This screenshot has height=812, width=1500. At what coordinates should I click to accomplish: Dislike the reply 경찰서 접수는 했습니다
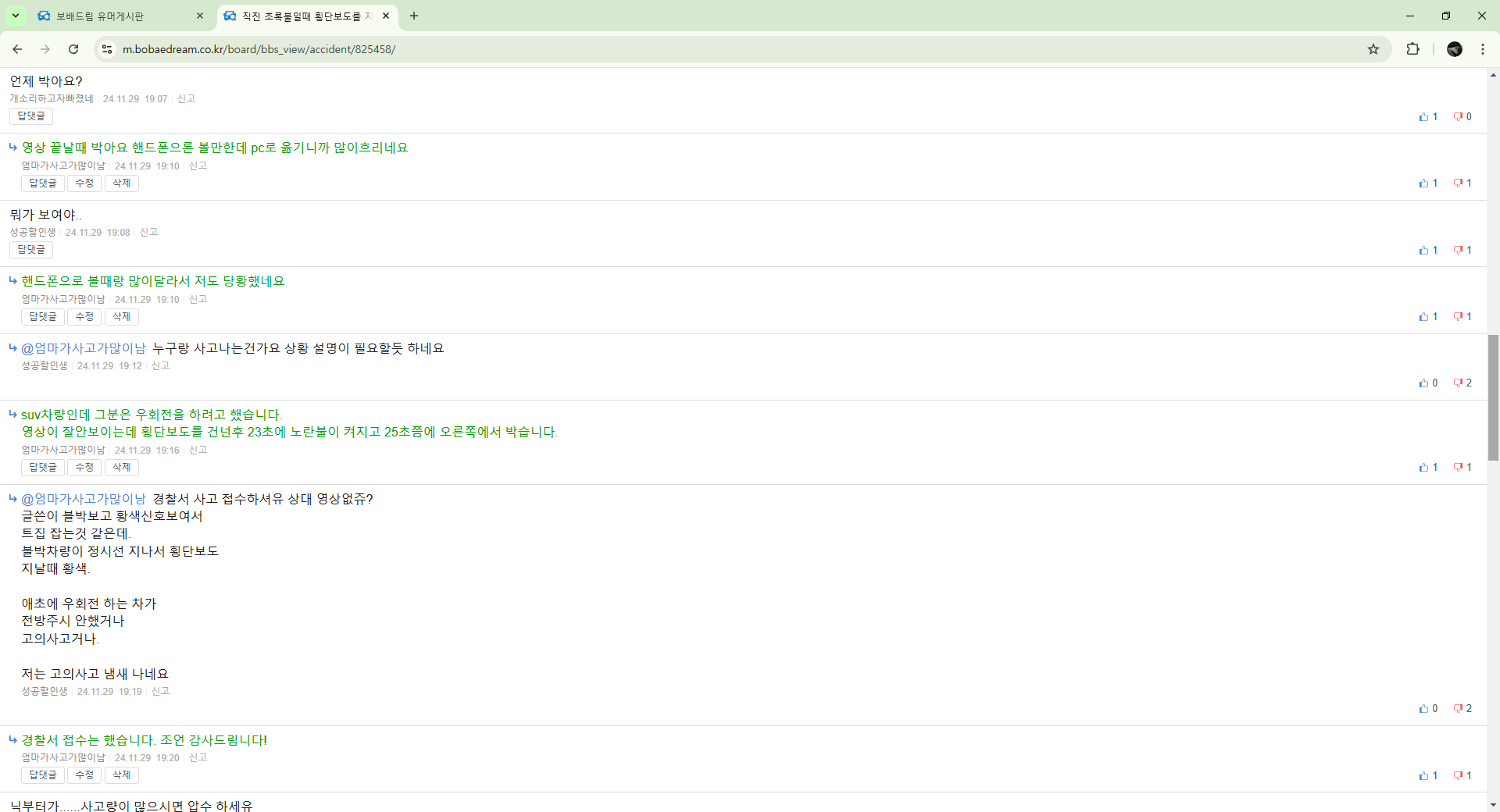coord(1462,775)
